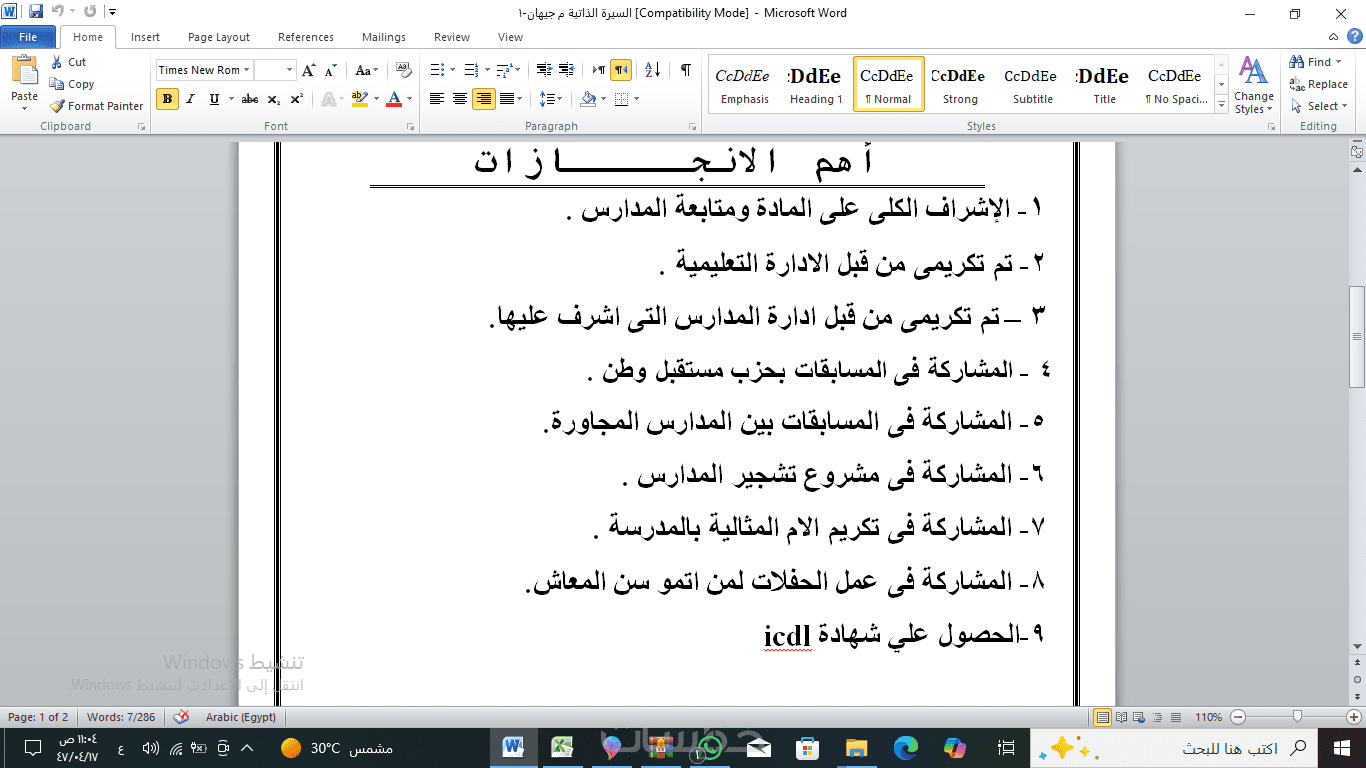The height and width of the screenshot is (768, 1366).
Task: Open the Change Styles dropdown
Action: (x=1253, y=85)
